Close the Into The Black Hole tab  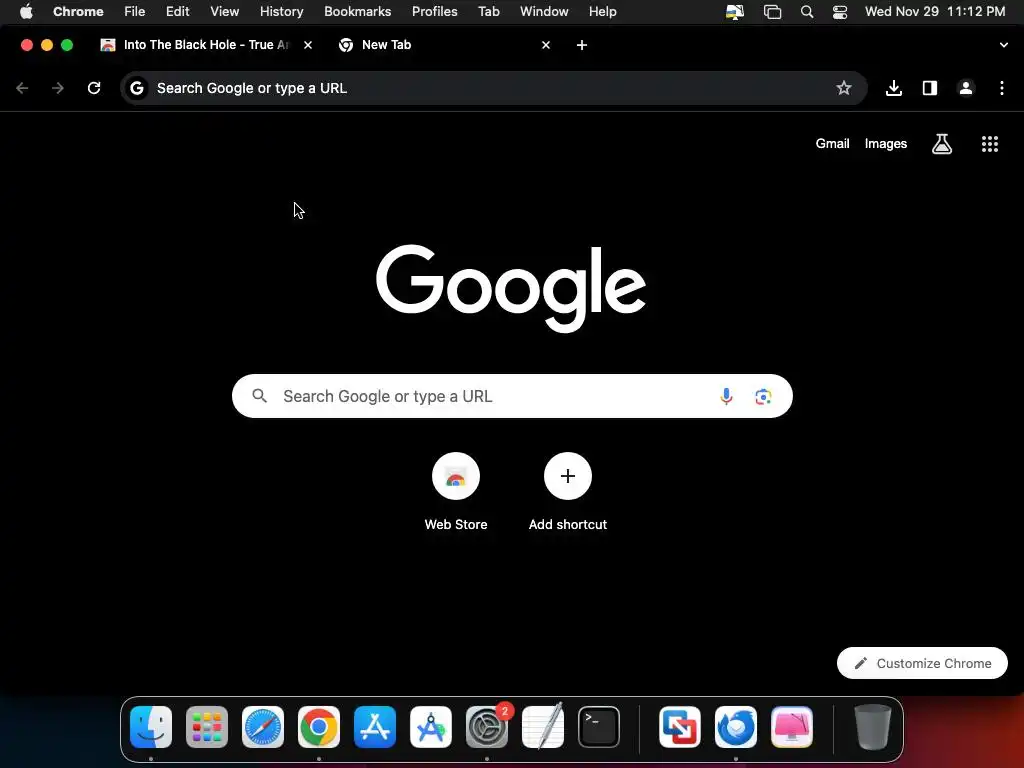pyautogui.click(x=308, y=45)
